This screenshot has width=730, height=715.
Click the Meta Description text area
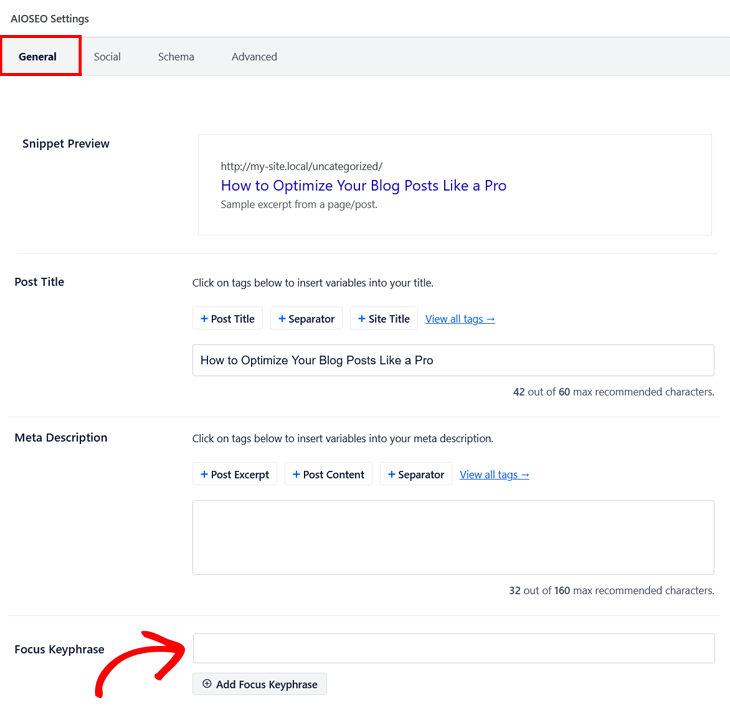tap(453, 537)
